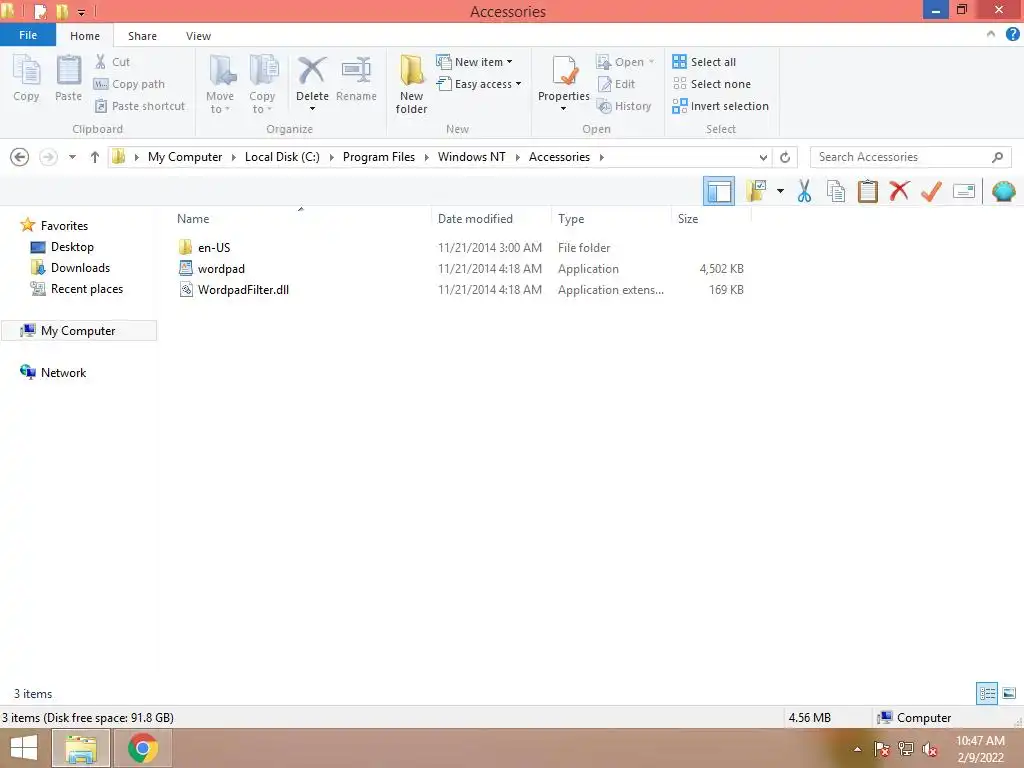The width and height of the screenshot is (1024, 768).
Task: Open the Delete button dropdown arrow
Action: (312, 108)
